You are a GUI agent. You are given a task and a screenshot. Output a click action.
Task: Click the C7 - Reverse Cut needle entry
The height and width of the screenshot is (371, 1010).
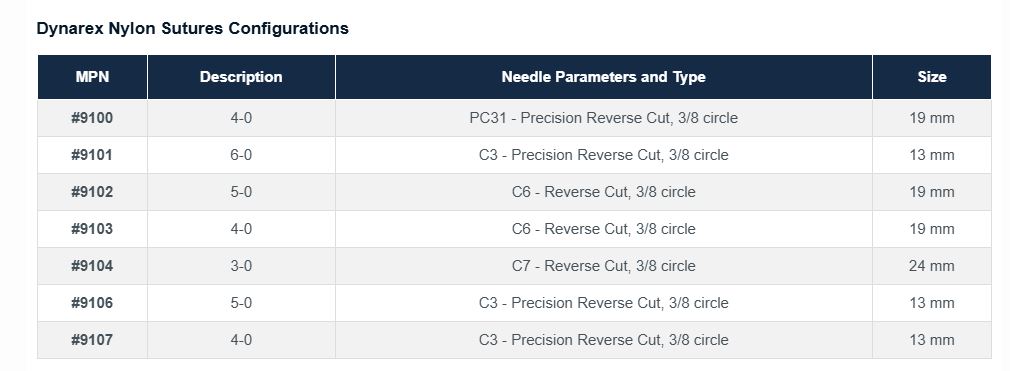604,266
